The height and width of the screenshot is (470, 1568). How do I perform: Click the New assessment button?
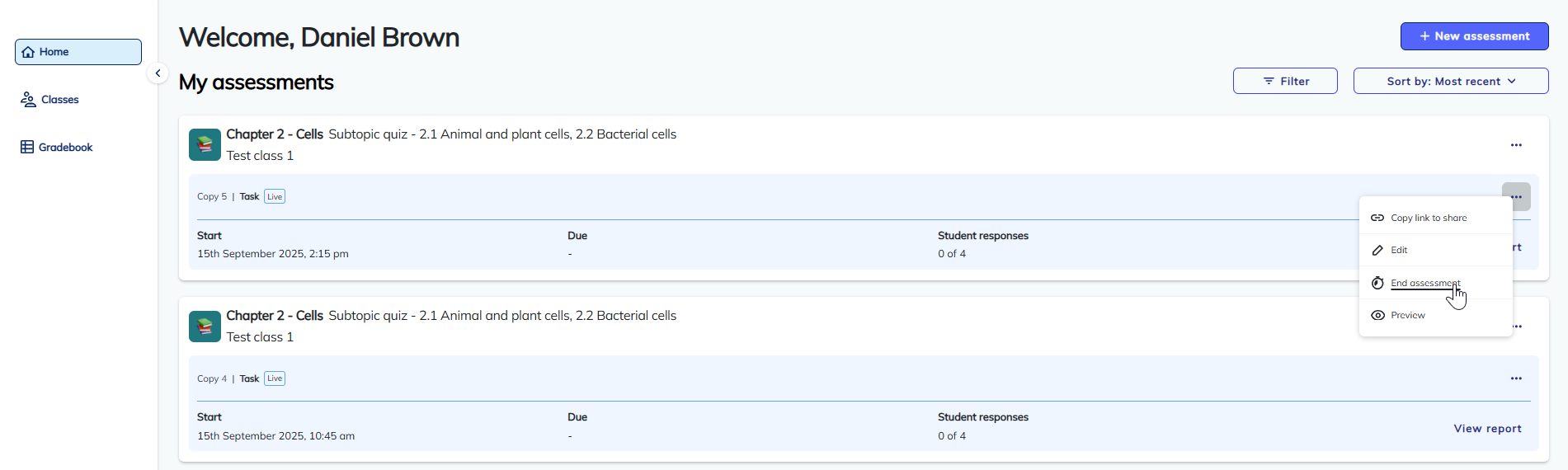coord(1474,36)
